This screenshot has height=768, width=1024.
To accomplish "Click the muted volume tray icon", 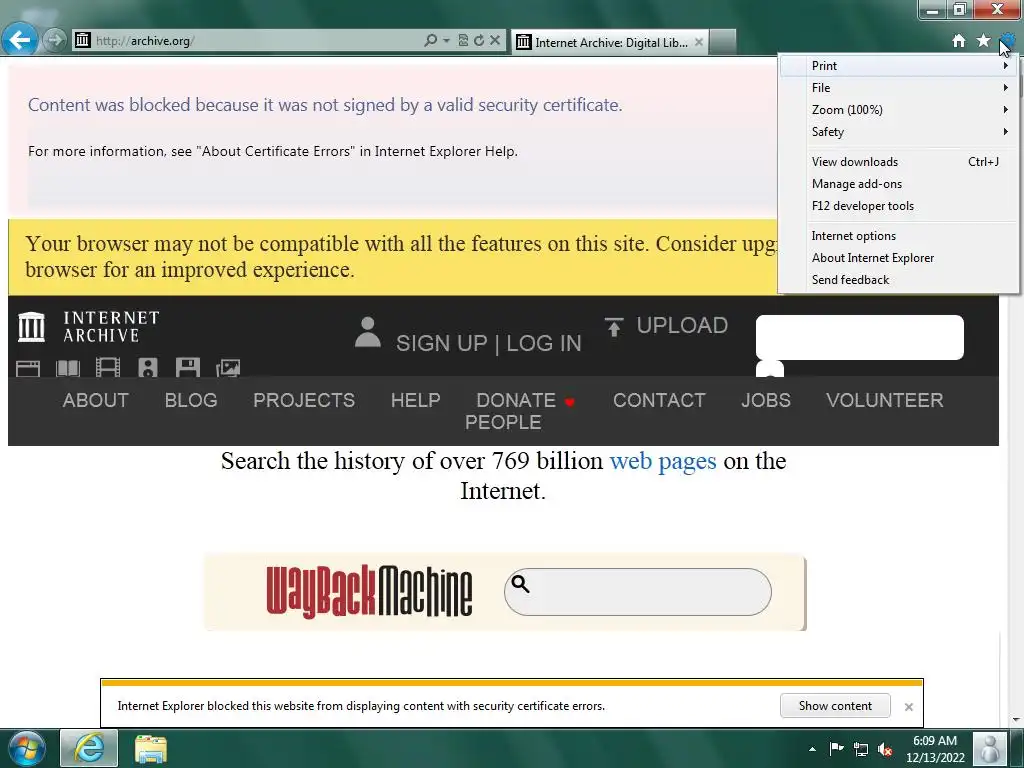I will [x=885, y=749].
